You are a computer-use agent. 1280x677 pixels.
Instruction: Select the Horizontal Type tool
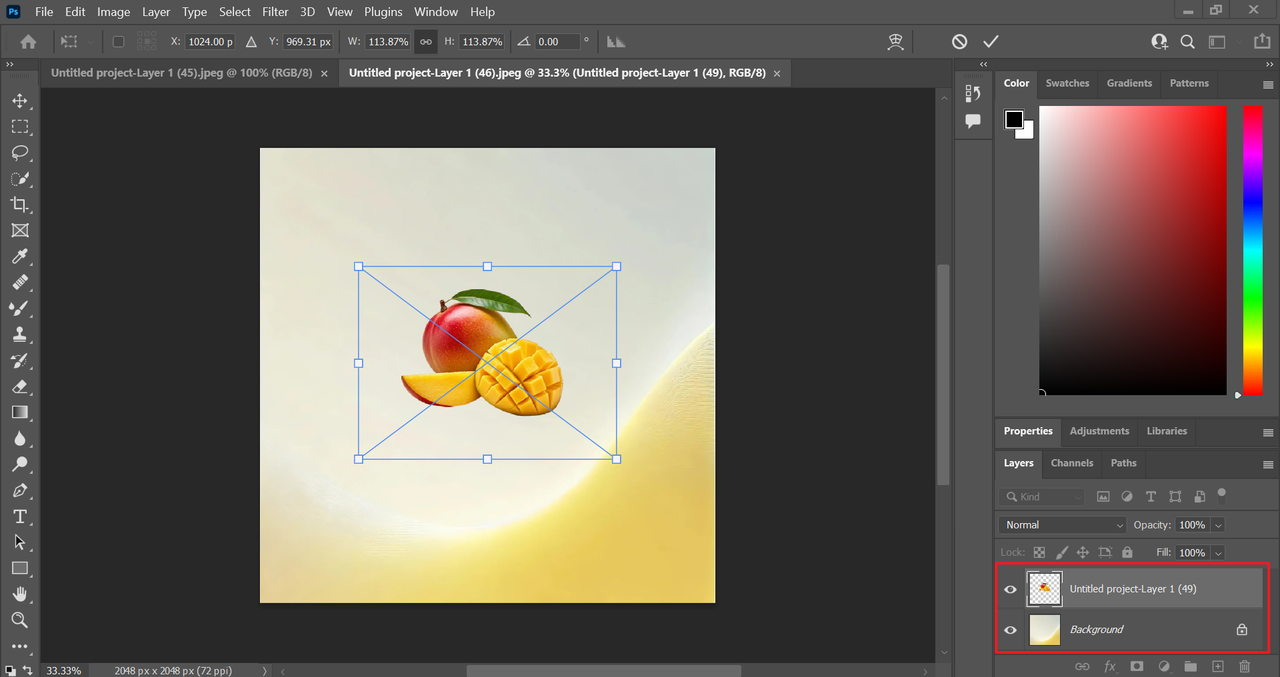coord(19,517)
